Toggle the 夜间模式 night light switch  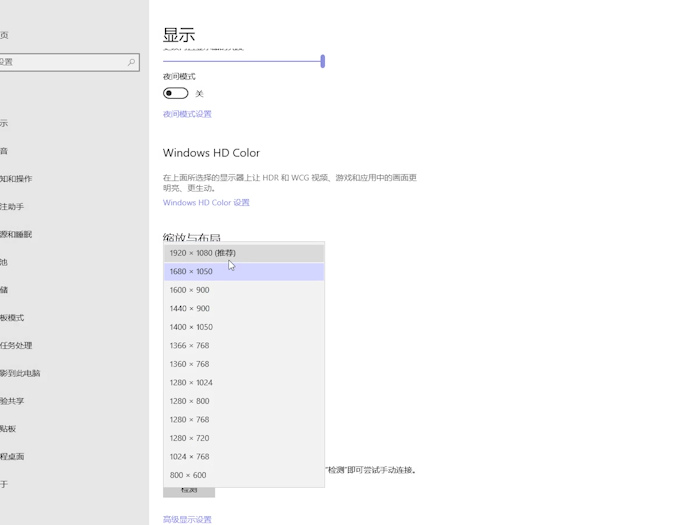coord(175,93)
